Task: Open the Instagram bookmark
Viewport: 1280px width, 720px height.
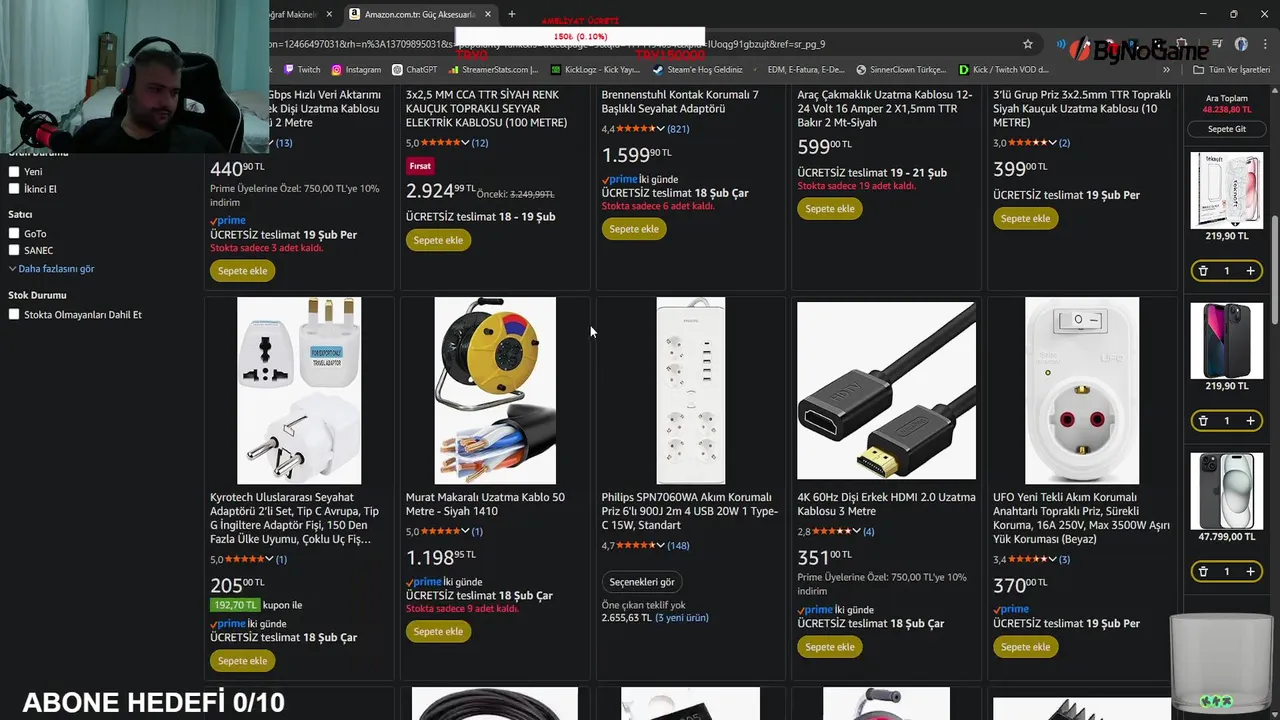Action: (356, 70)
